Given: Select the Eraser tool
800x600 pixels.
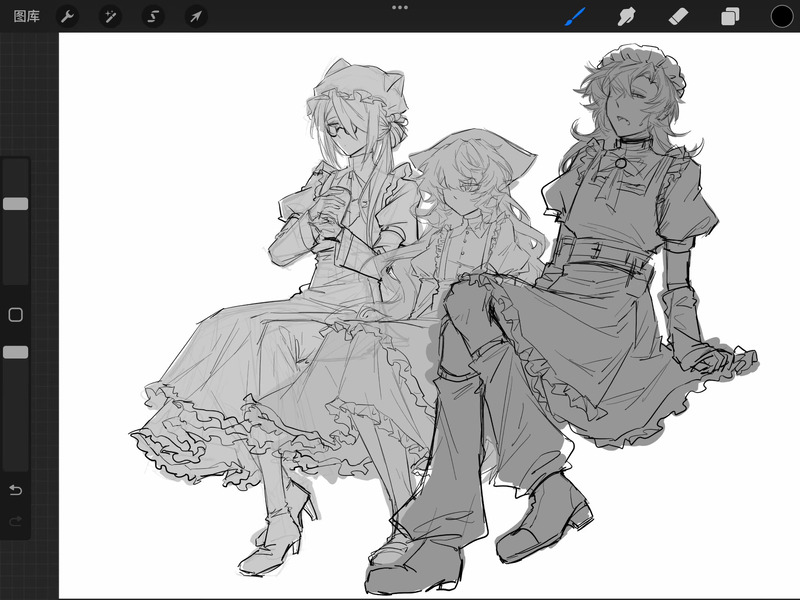Looking at the screenshot, I should click(x=678, y=16).
